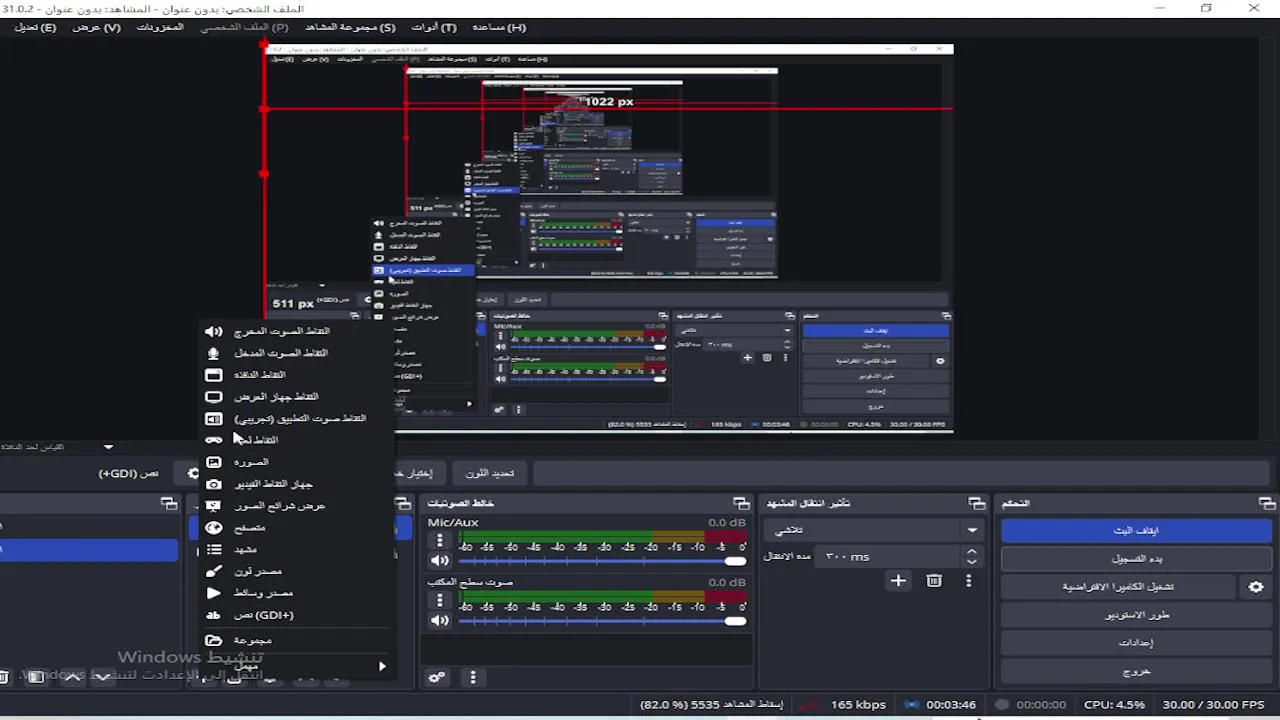Image resolution: width=1280 pixels, height=720 pixels.
Task: Click Stop Streaming (ايقاف البث)
Action: (x=1137, y=531)
